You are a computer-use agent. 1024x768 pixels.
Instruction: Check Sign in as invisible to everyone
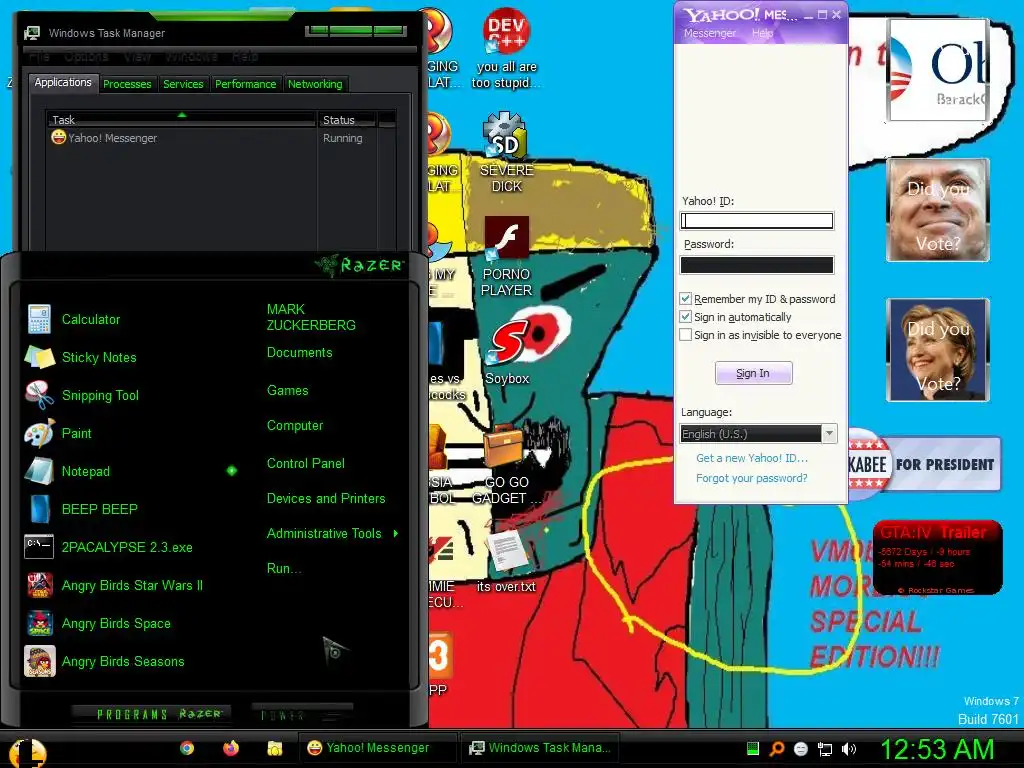pos(685,335)
